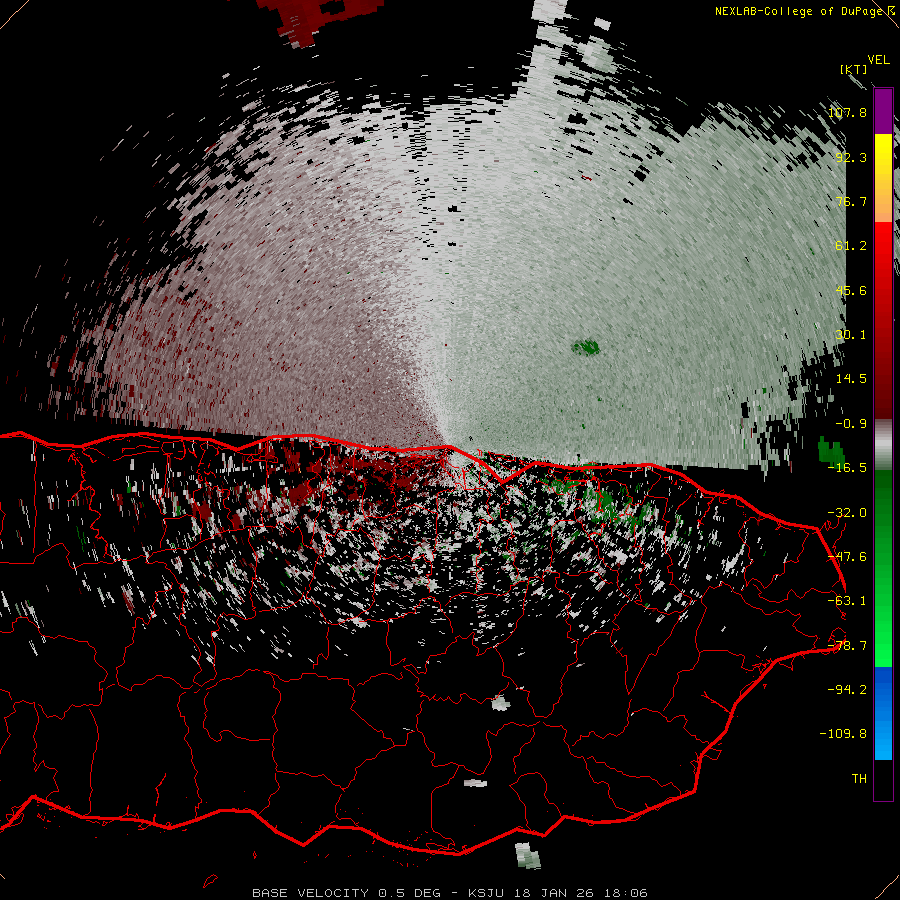Select the -0.9 legend value
The width and height of the screenshot is (900, 900).
pyautogui.click(x=851, y=424)
